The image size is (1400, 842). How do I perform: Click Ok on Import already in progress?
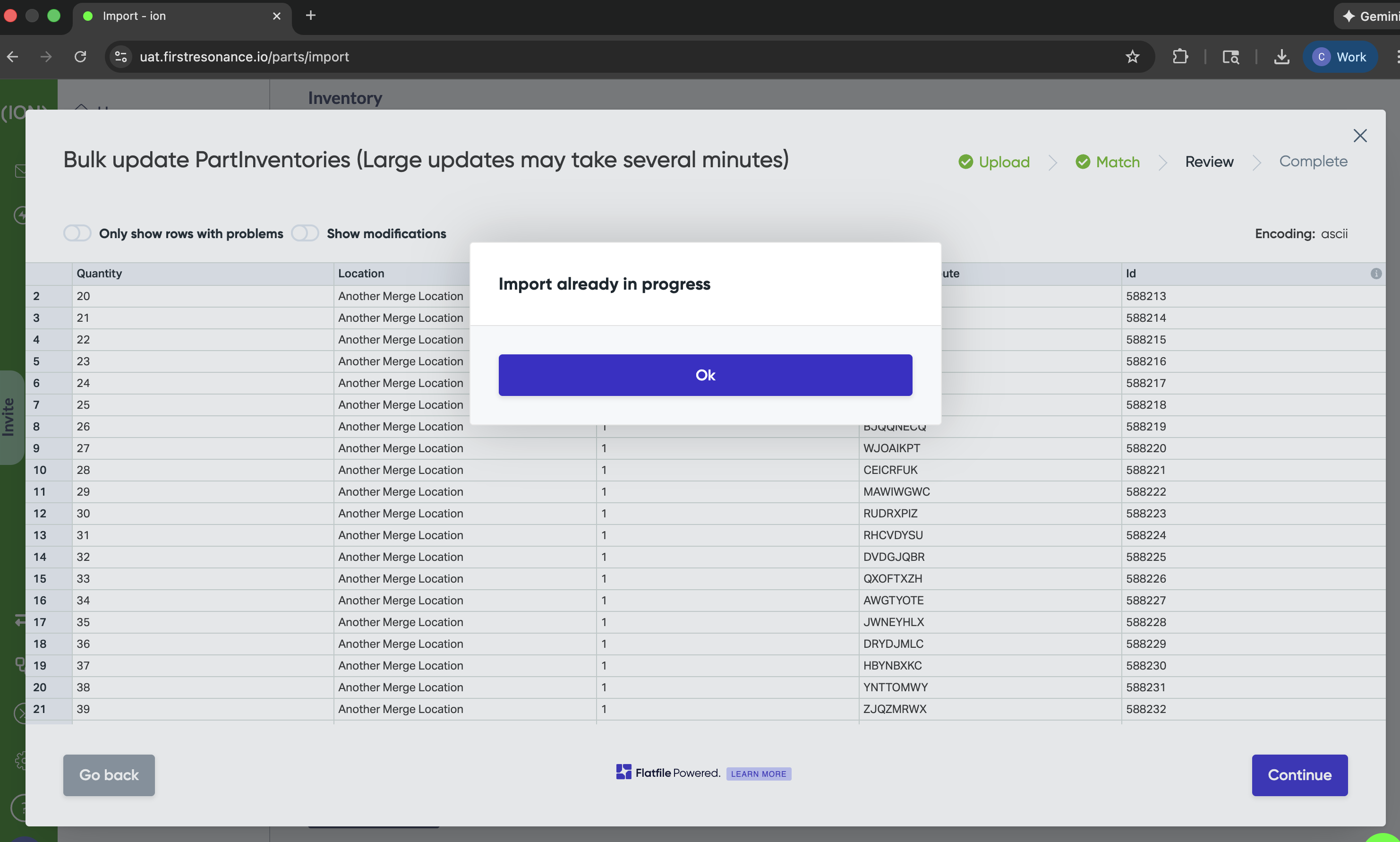(705, 375)
